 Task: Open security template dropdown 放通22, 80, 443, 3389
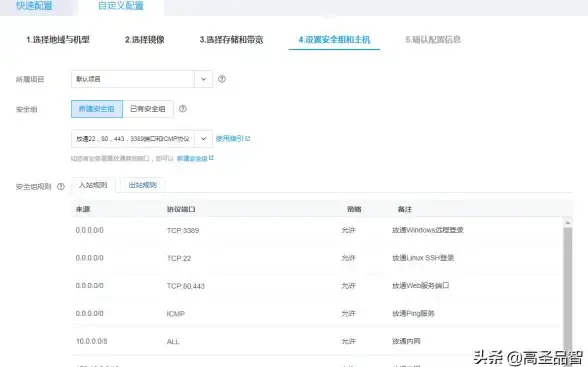pyautogui.click(x=142, y=139)
